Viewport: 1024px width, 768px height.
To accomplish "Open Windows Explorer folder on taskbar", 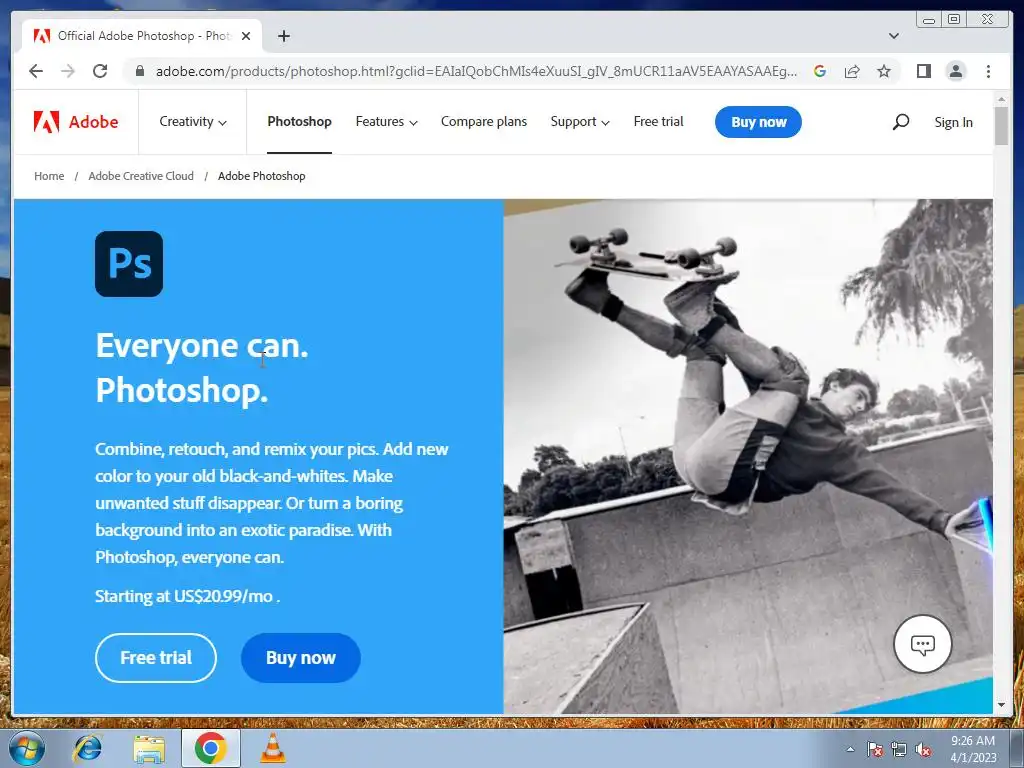I will 149,748.
